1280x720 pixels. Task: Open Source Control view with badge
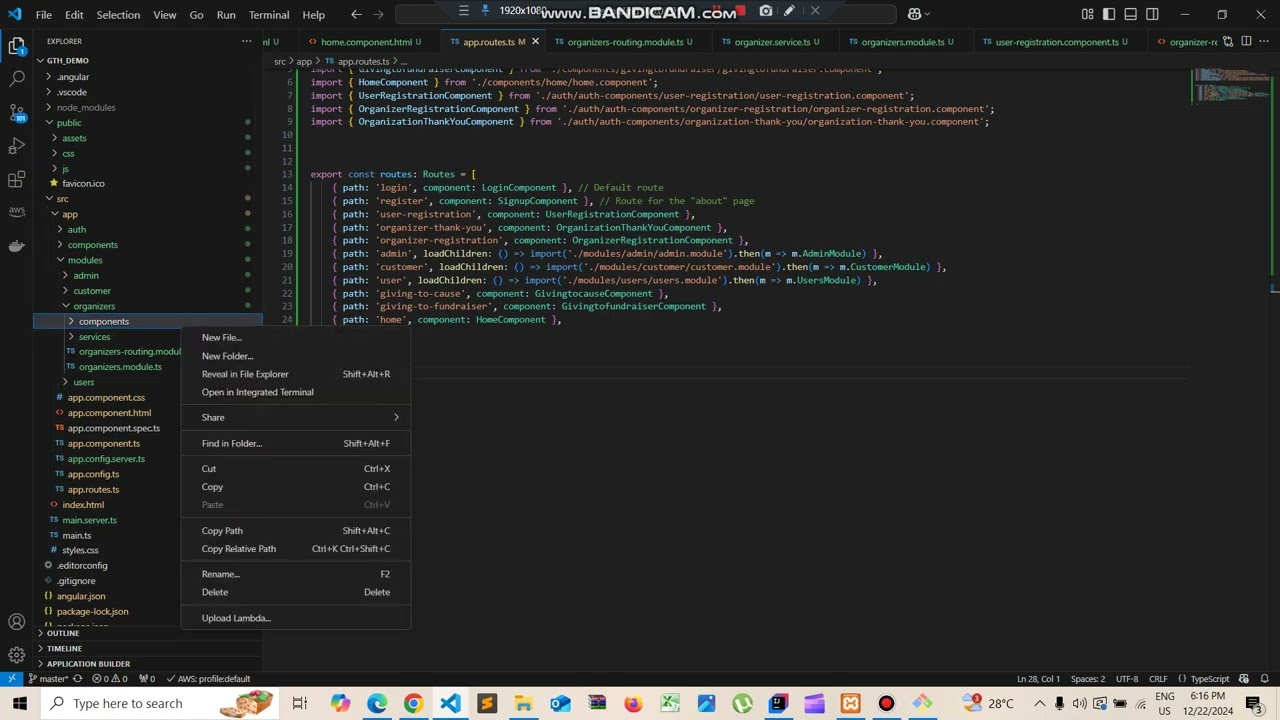click(x=16, y=112)
